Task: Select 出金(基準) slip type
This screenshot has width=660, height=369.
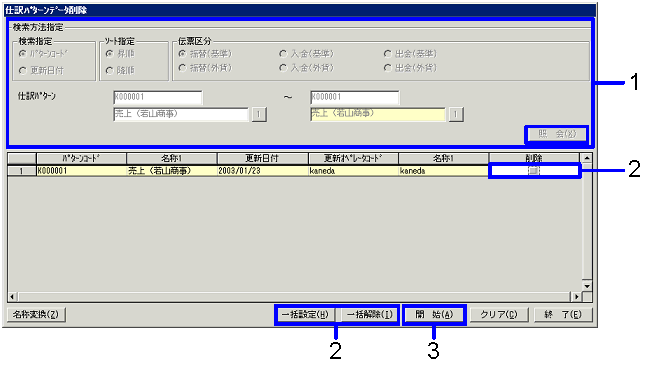Action: pyautogui.click(x=387, y=54)
